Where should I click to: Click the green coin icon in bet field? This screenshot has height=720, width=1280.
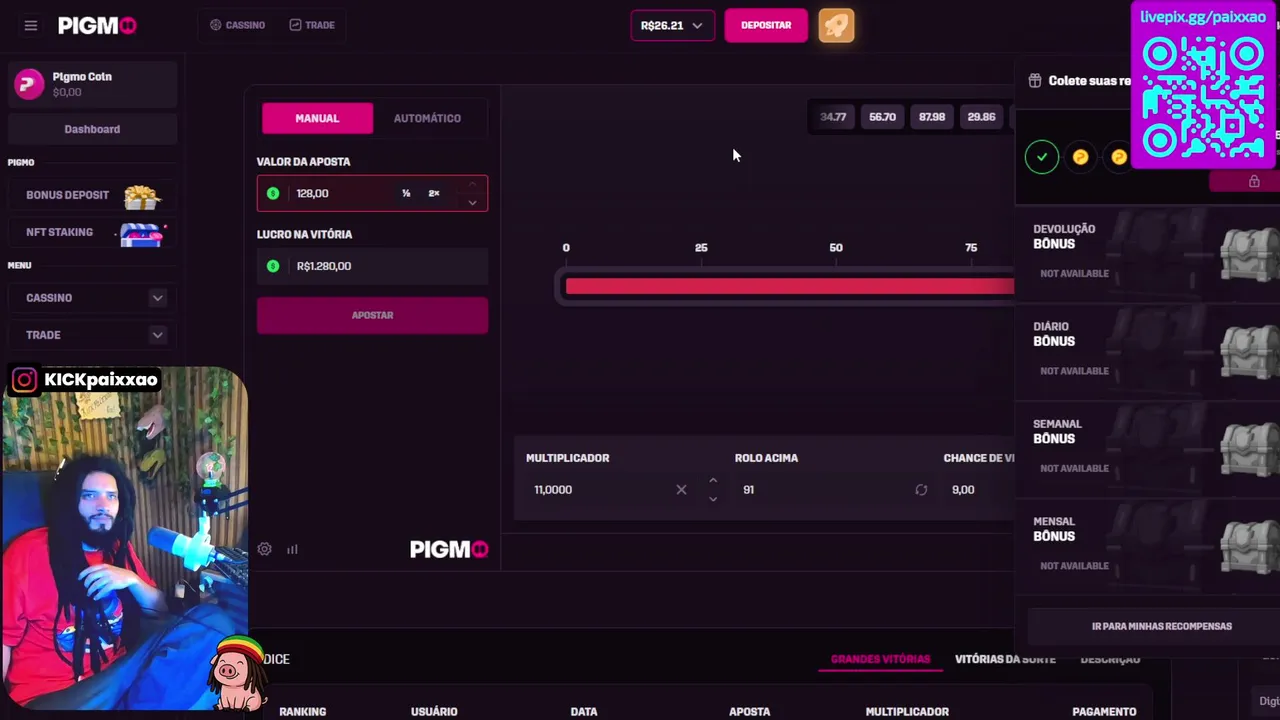[273, 193]
